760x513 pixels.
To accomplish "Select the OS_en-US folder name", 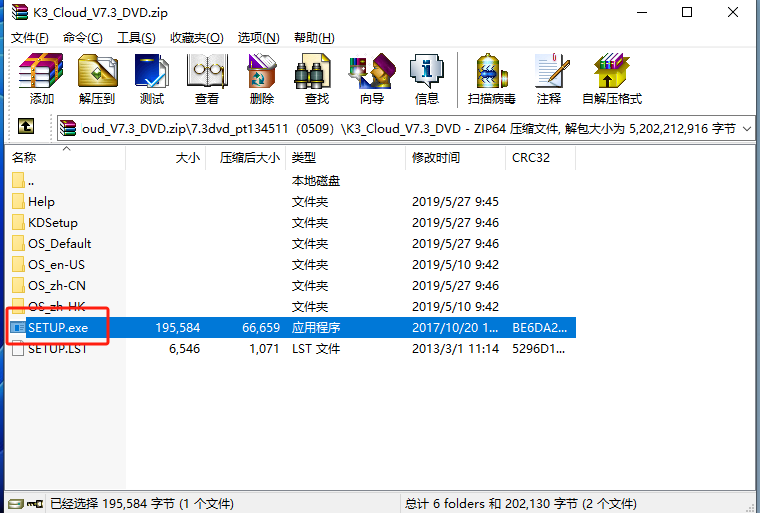I will [56, 264].
